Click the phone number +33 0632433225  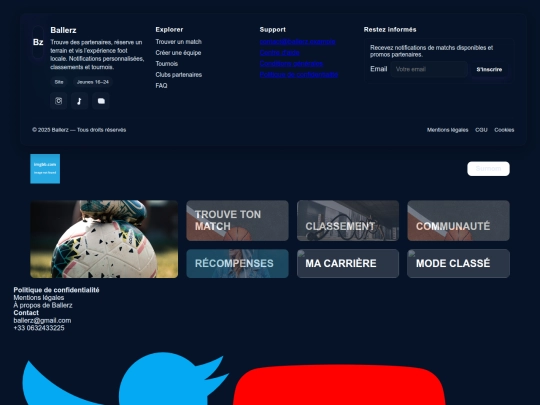pyautogui.click(x=39, y=328)
